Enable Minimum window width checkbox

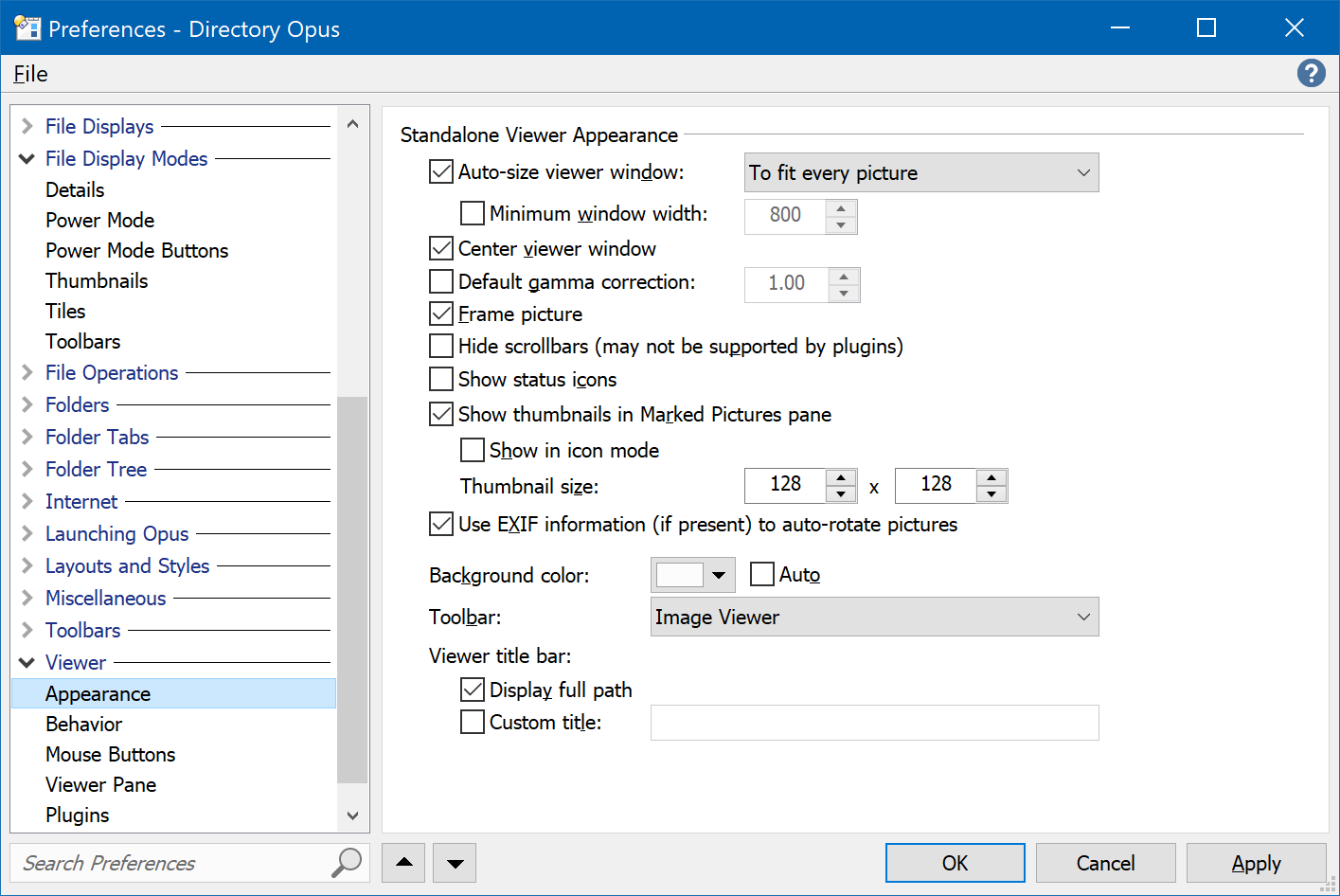pyautogui.click(x=473, y=213)
